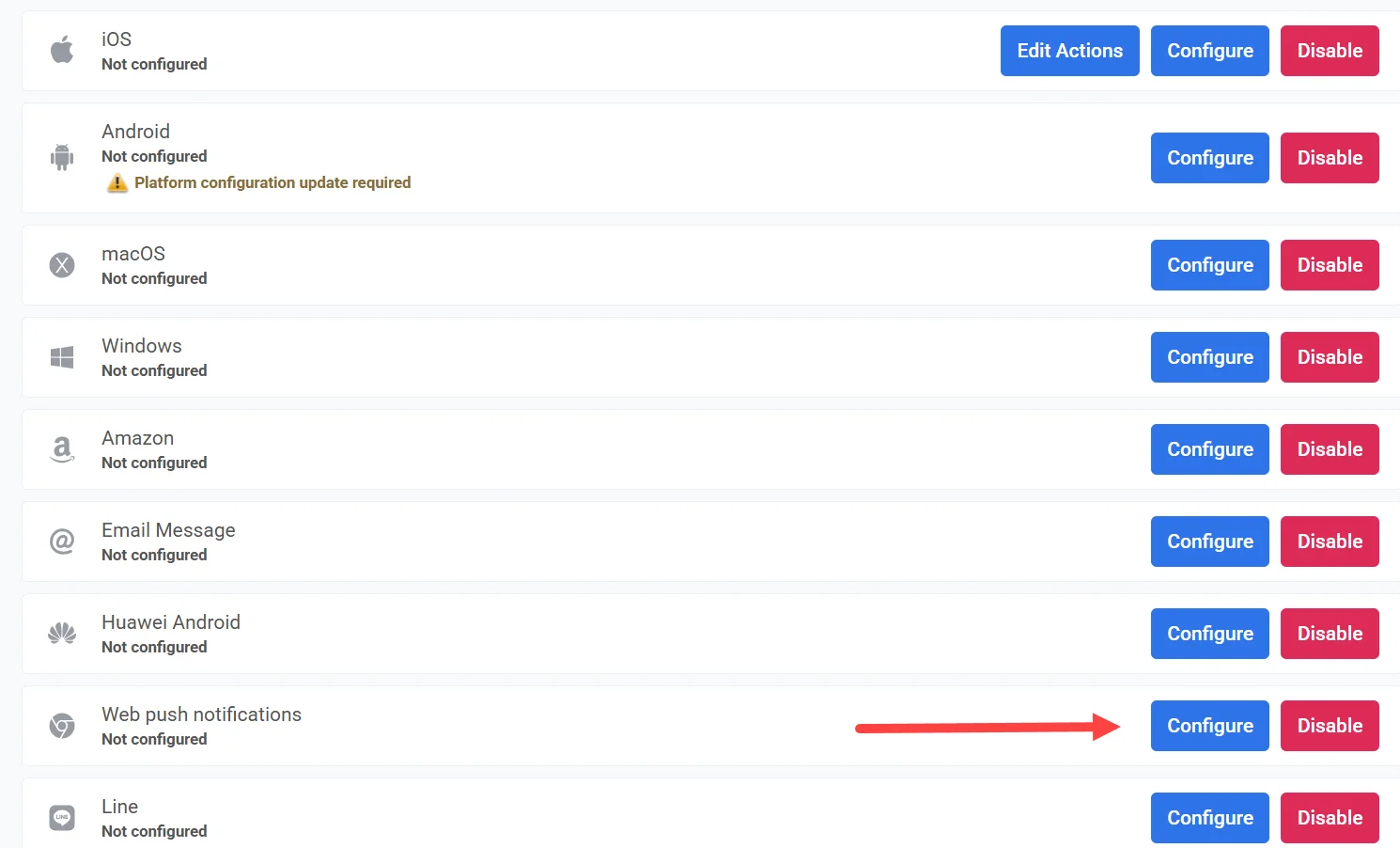Click the Apple iOS platform icon
This screenshot has width=1400, height=848.
click(x=62, y=51)
